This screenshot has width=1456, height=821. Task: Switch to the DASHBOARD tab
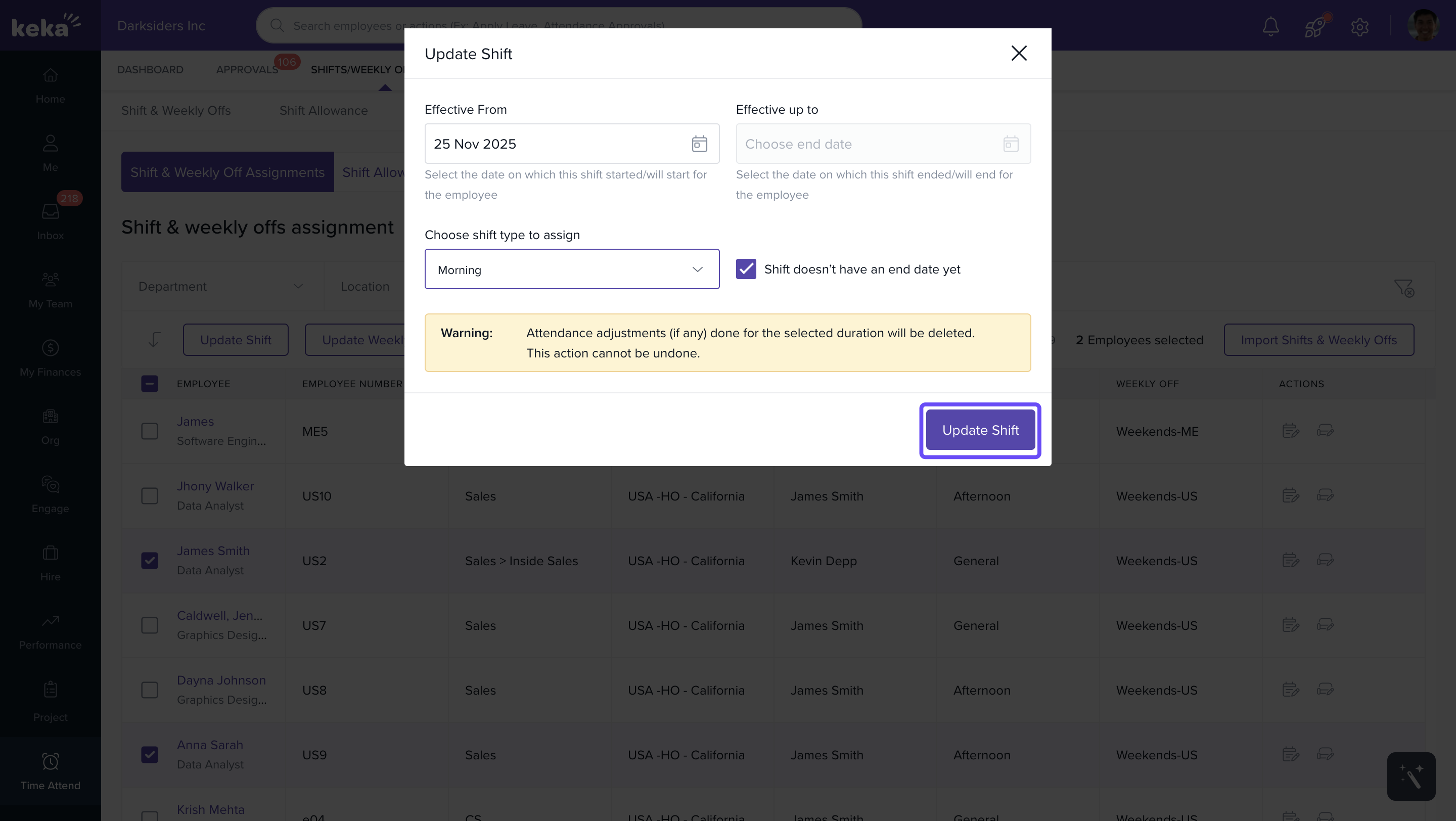point(150,69)
